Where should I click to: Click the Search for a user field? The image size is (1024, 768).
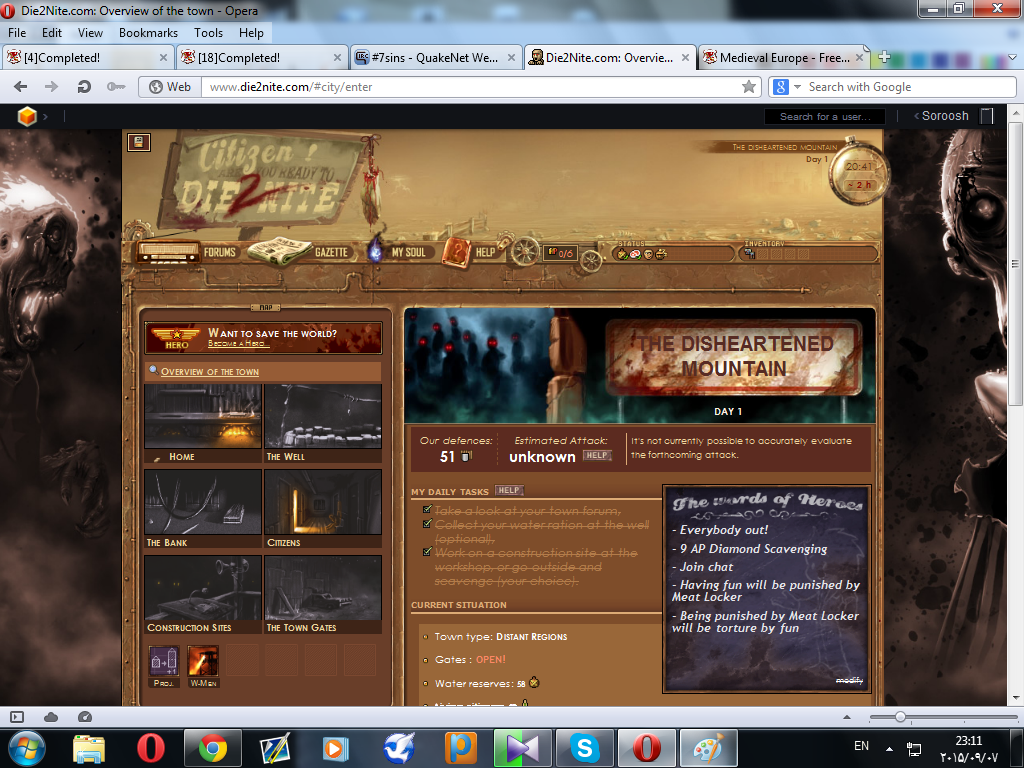coord(825,116)
